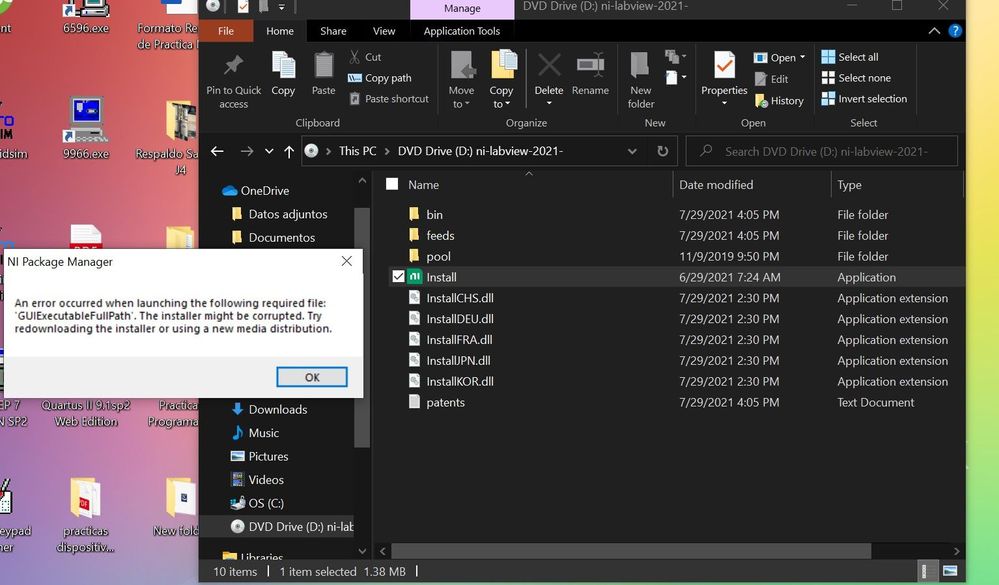
Task: Refresh the DVD Drive folder view
Action: point(663,151)
